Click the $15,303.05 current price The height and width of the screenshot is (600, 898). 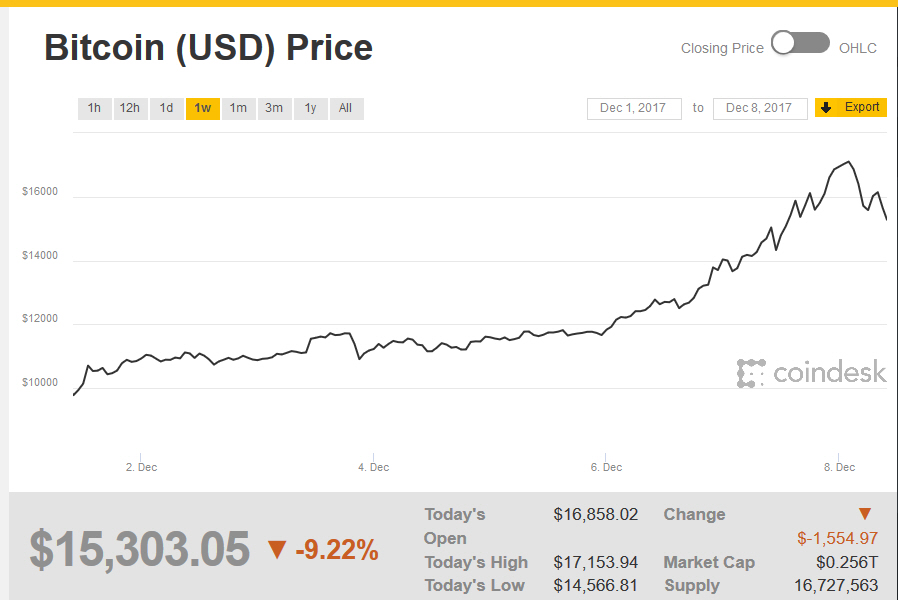[x=139, y=549]
